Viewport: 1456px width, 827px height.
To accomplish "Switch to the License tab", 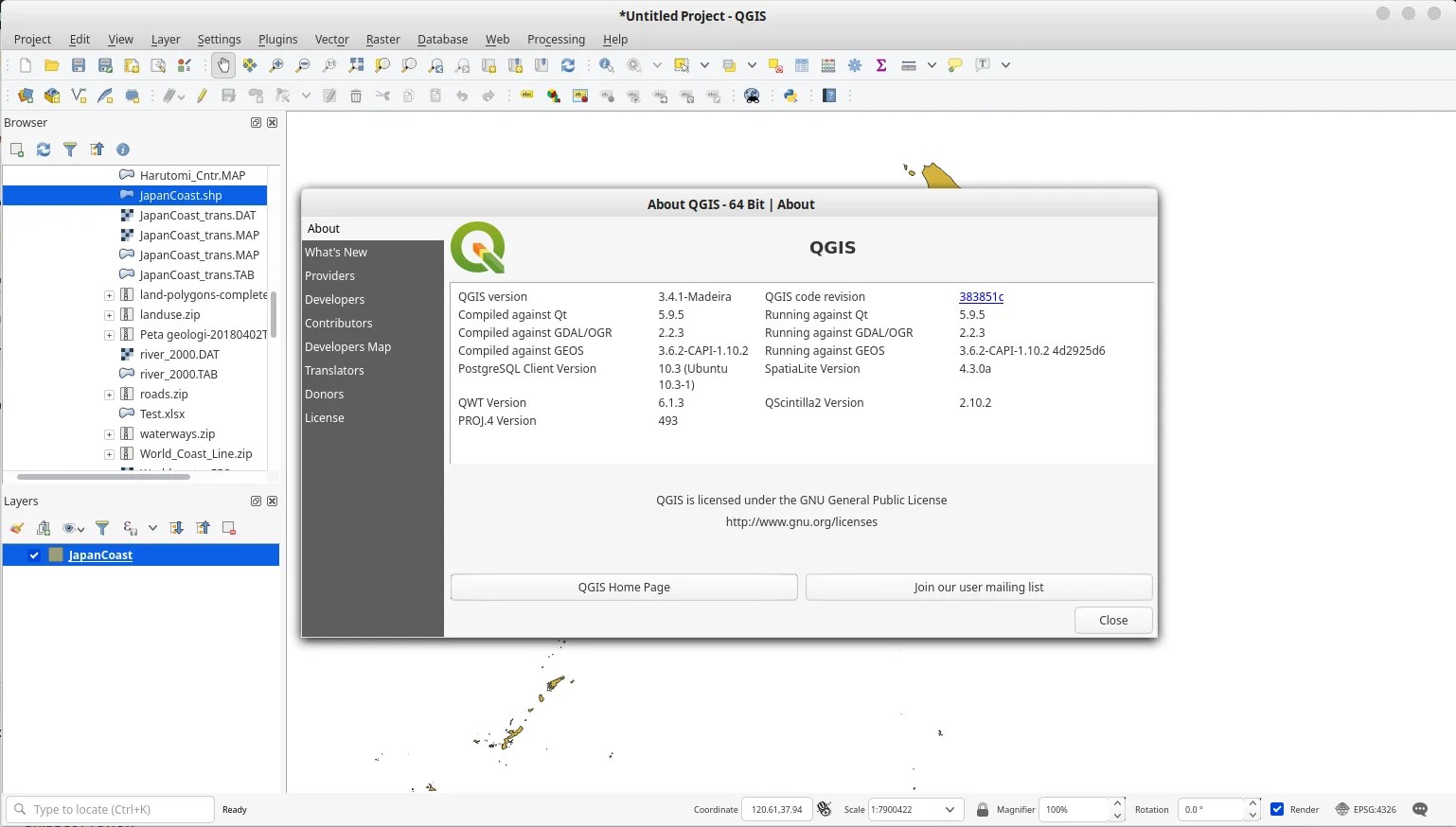I will (372, 418).
